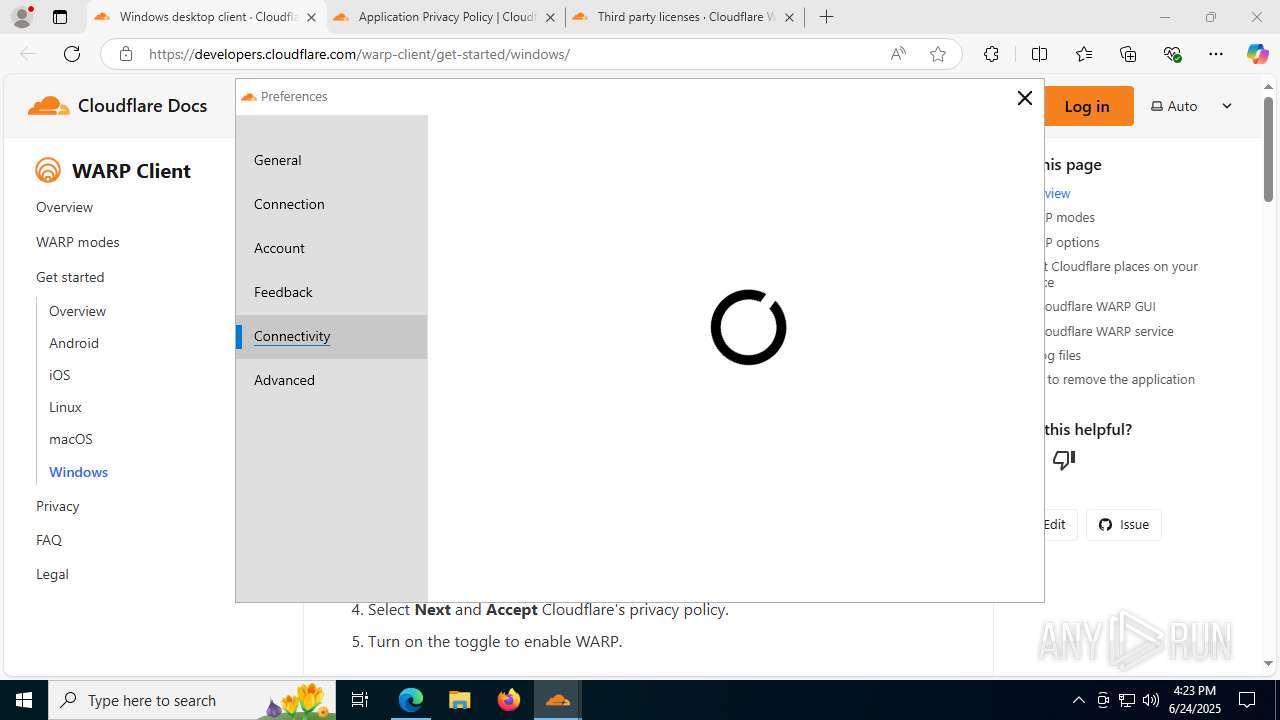Click the Browser essentials icon
Viewport: 1280px width, 720px height.
click(1173, 54)
